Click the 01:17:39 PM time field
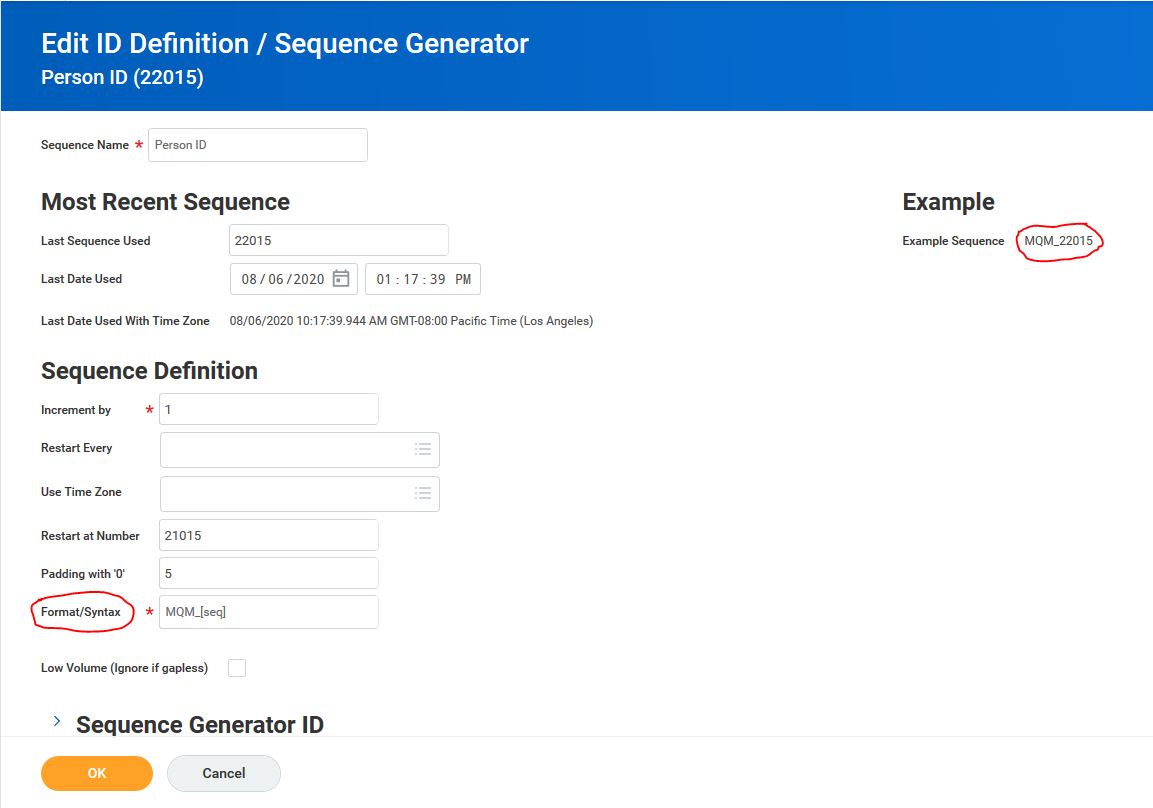This screenshot has height=808, width=1153. tap(423, 279)
